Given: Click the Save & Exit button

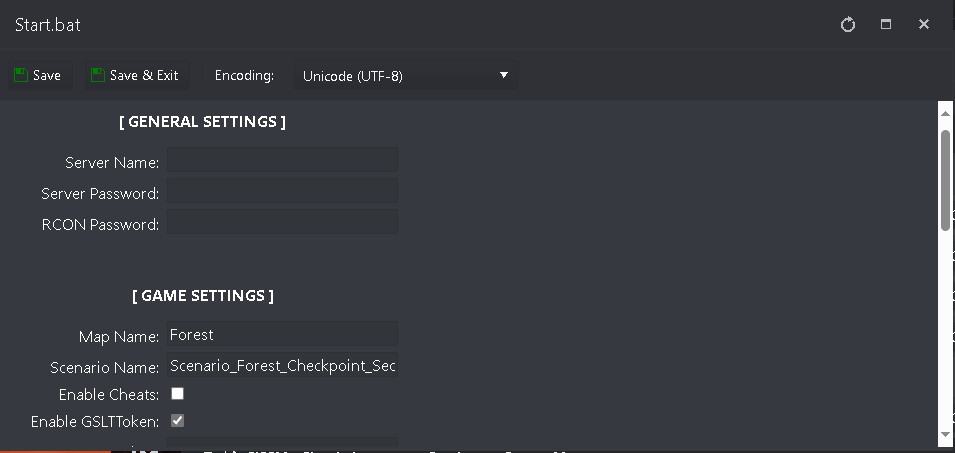Looking at the screenshot, I should tap(136, 76).
